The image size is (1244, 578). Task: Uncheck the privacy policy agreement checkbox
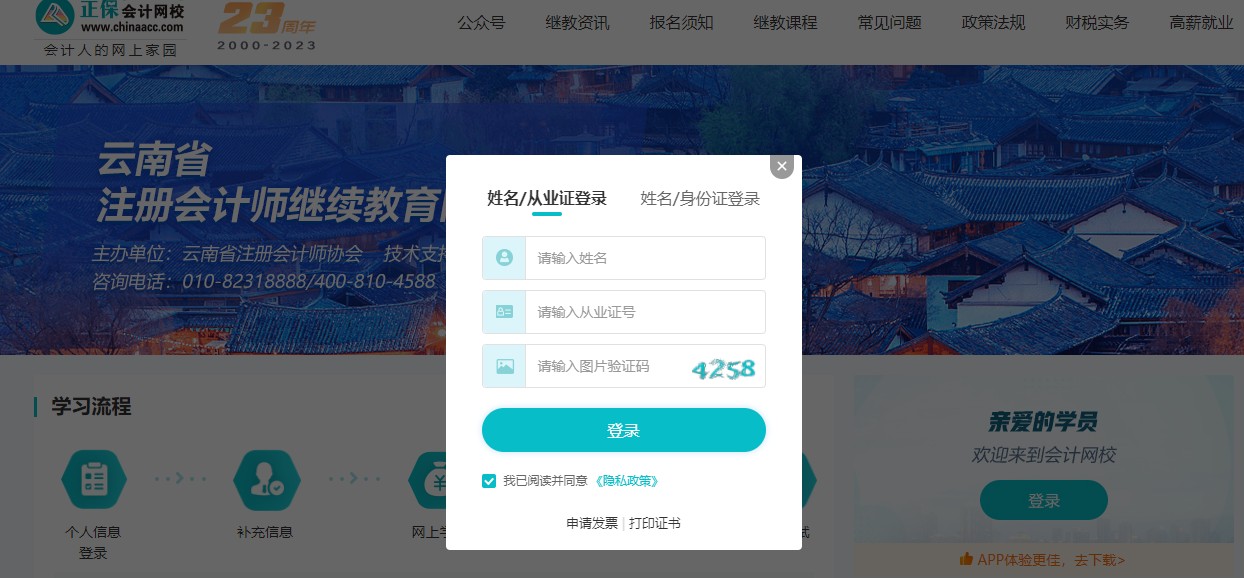[489, 481]
